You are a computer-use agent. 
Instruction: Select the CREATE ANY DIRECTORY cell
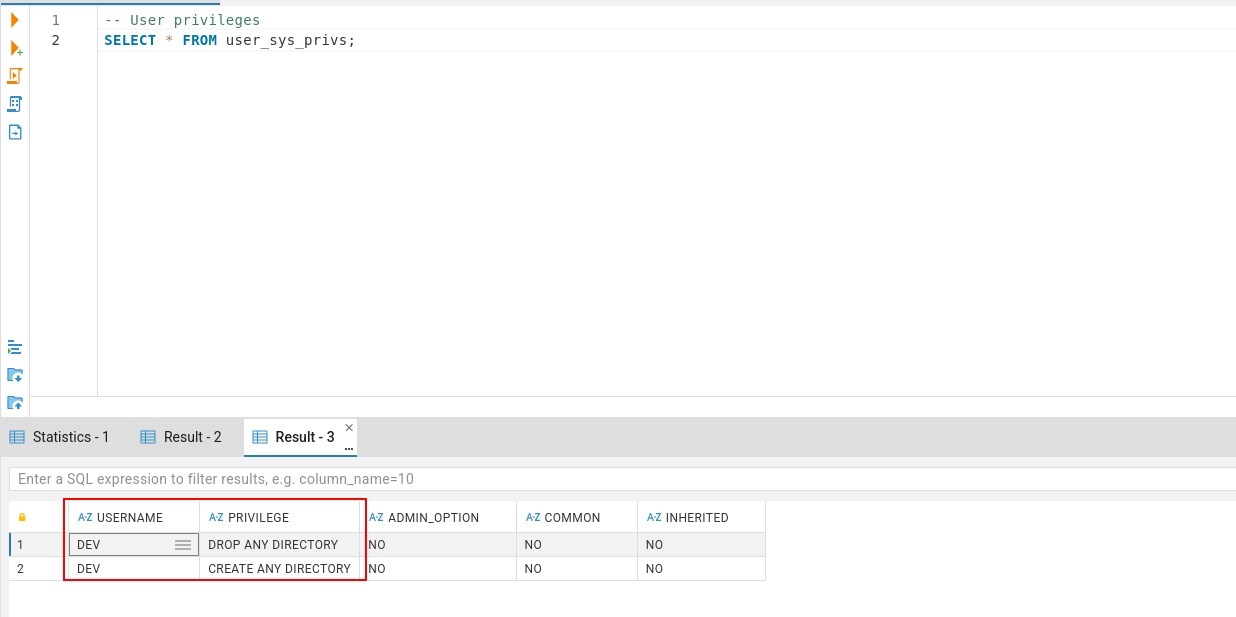click(x=279, y=569)
